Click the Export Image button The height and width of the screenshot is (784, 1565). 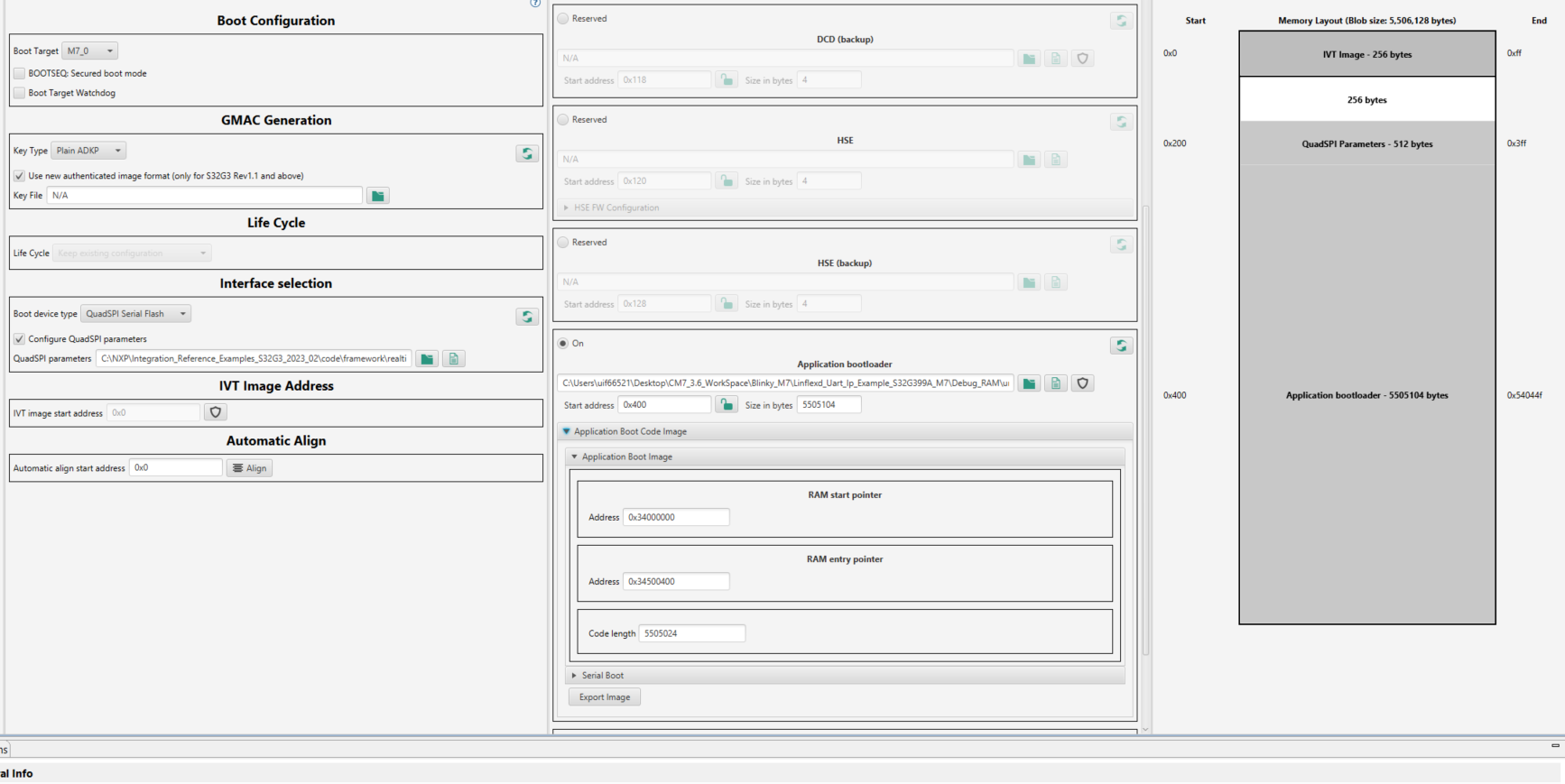point(605,697)
